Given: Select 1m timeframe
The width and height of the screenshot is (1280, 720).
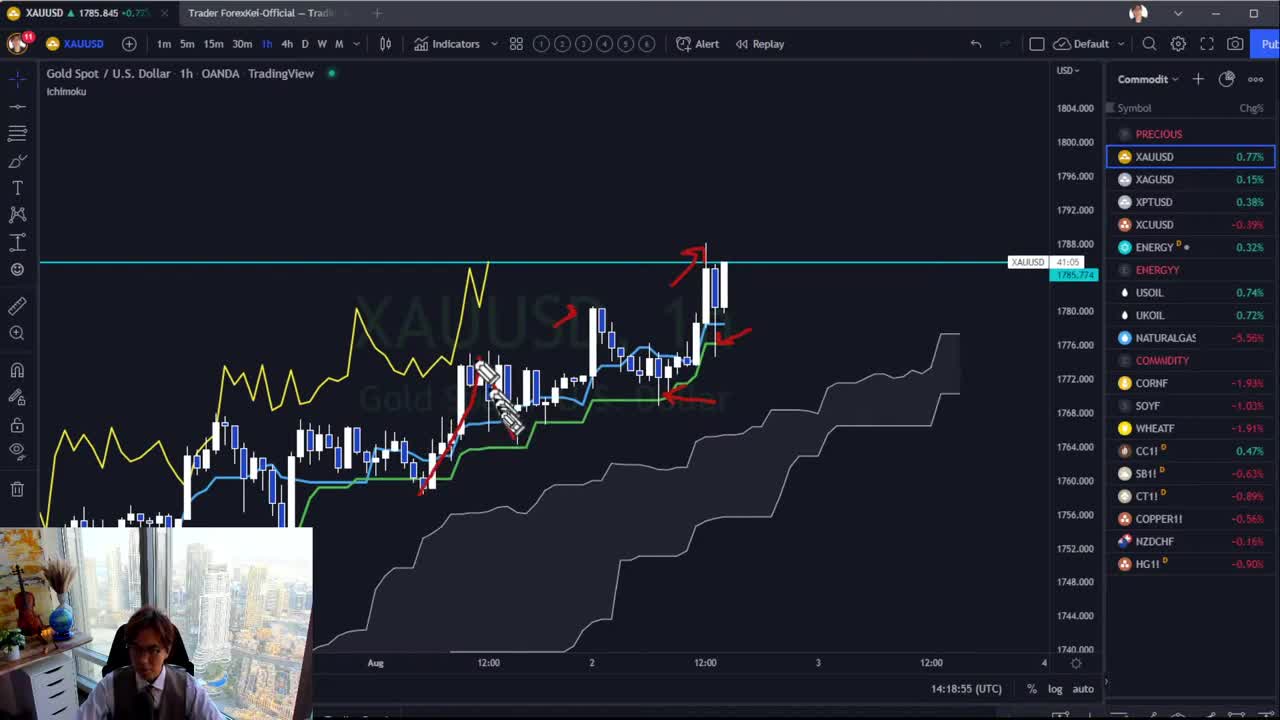Looking at the screenshot, I should (164, 44).
